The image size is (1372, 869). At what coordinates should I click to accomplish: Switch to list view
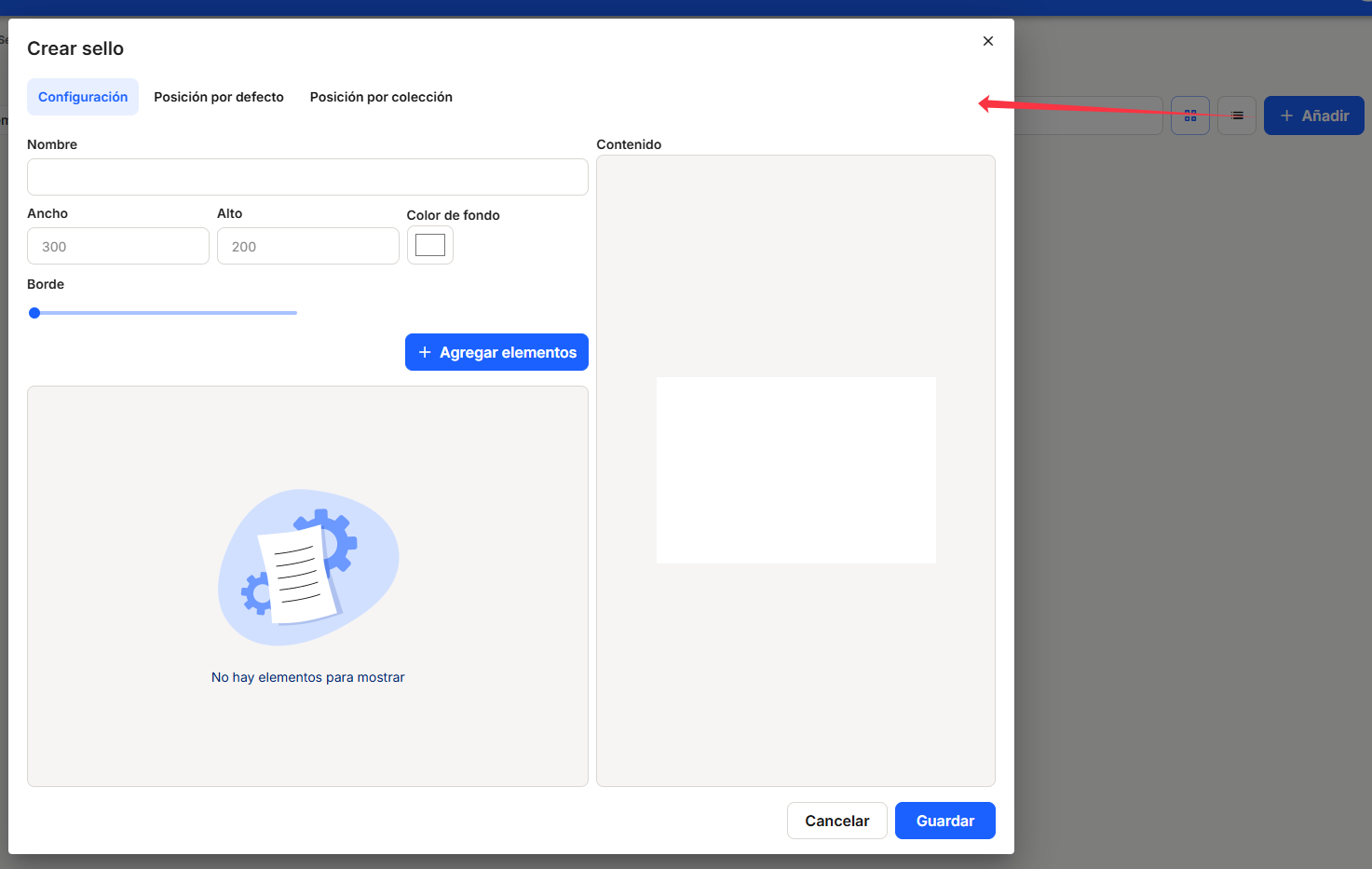click(x=1236, y=115)
